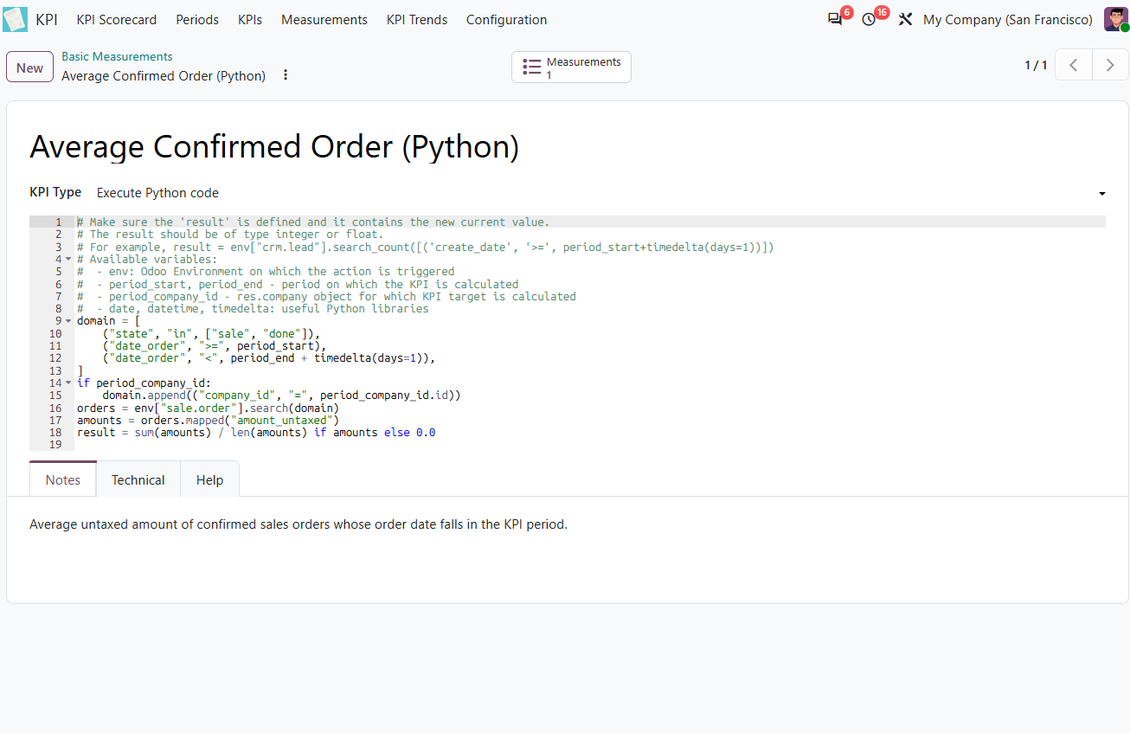
Task: Click first comment line about 'result'
Action: pos(313,222)
